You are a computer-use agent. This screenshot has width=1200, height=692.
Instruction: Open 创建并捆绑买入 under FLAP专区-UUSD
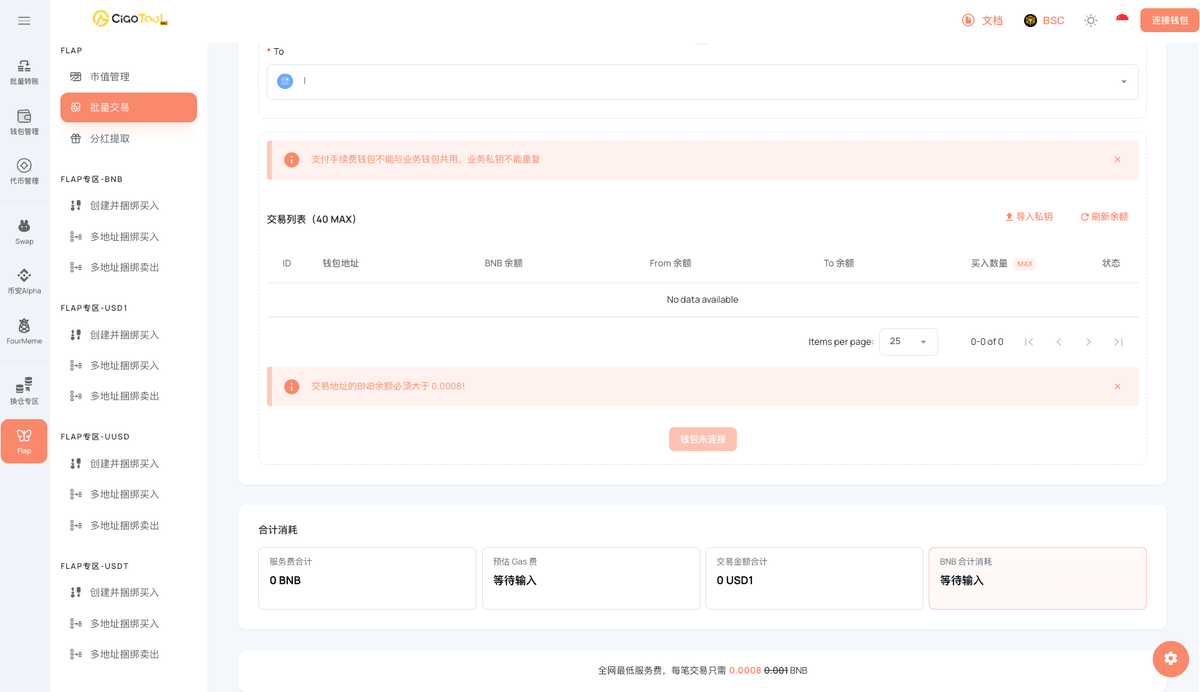tap(128, 464)
